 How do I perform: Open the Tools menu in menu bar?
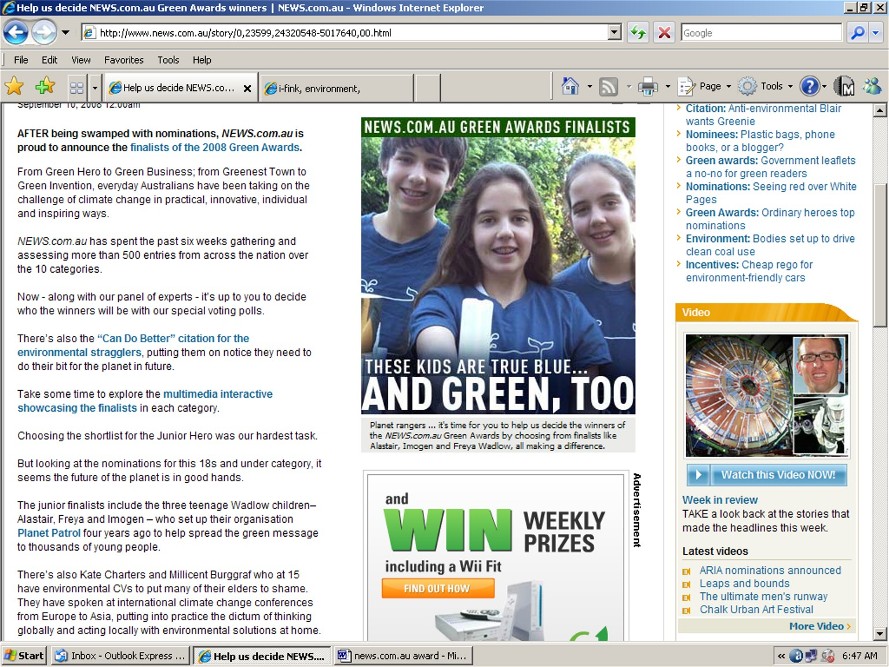(168, 60)
